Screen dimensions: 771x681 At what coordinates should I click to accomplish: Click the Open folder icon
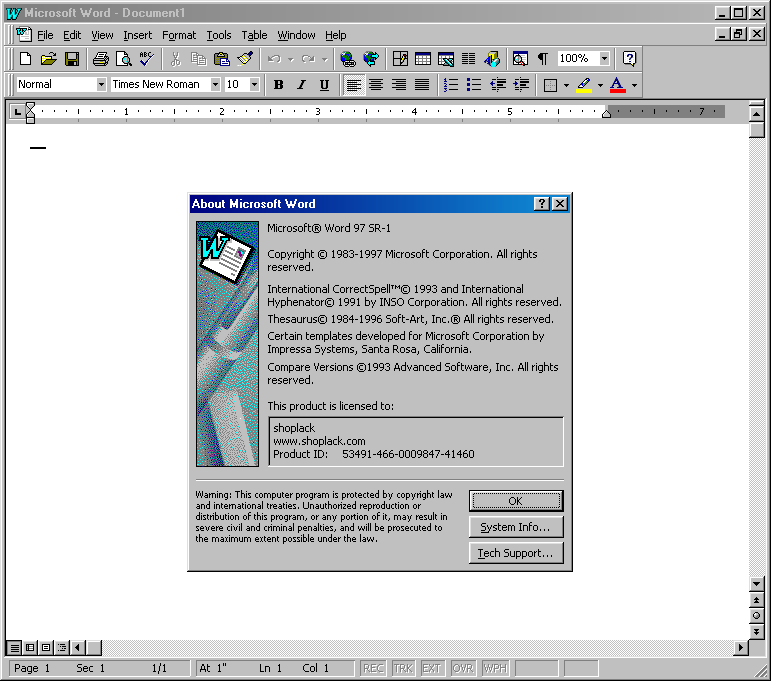click(48, 59)
